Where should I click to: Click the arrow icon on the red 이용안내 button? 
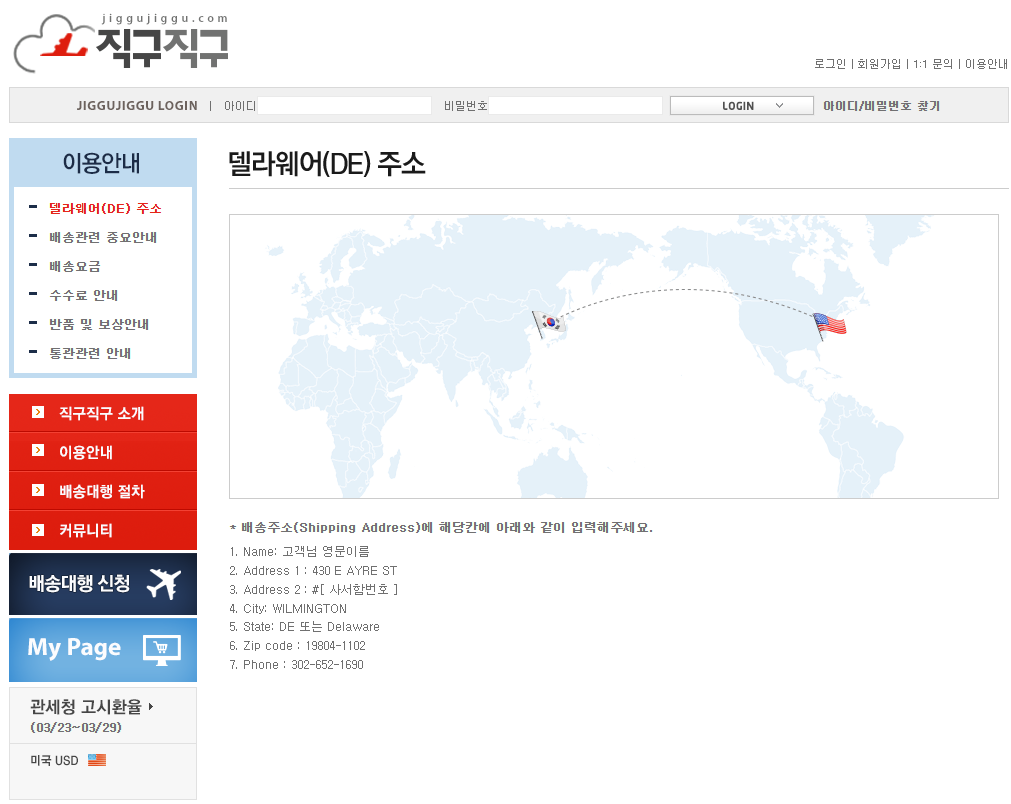click(x=37, y=450)
